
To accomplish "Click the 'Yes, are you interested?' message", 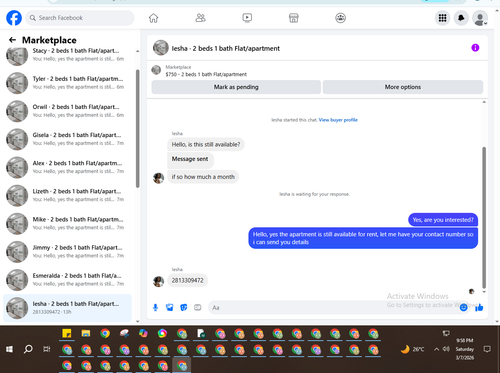I will pyautogui.click(x=443, y=220).
